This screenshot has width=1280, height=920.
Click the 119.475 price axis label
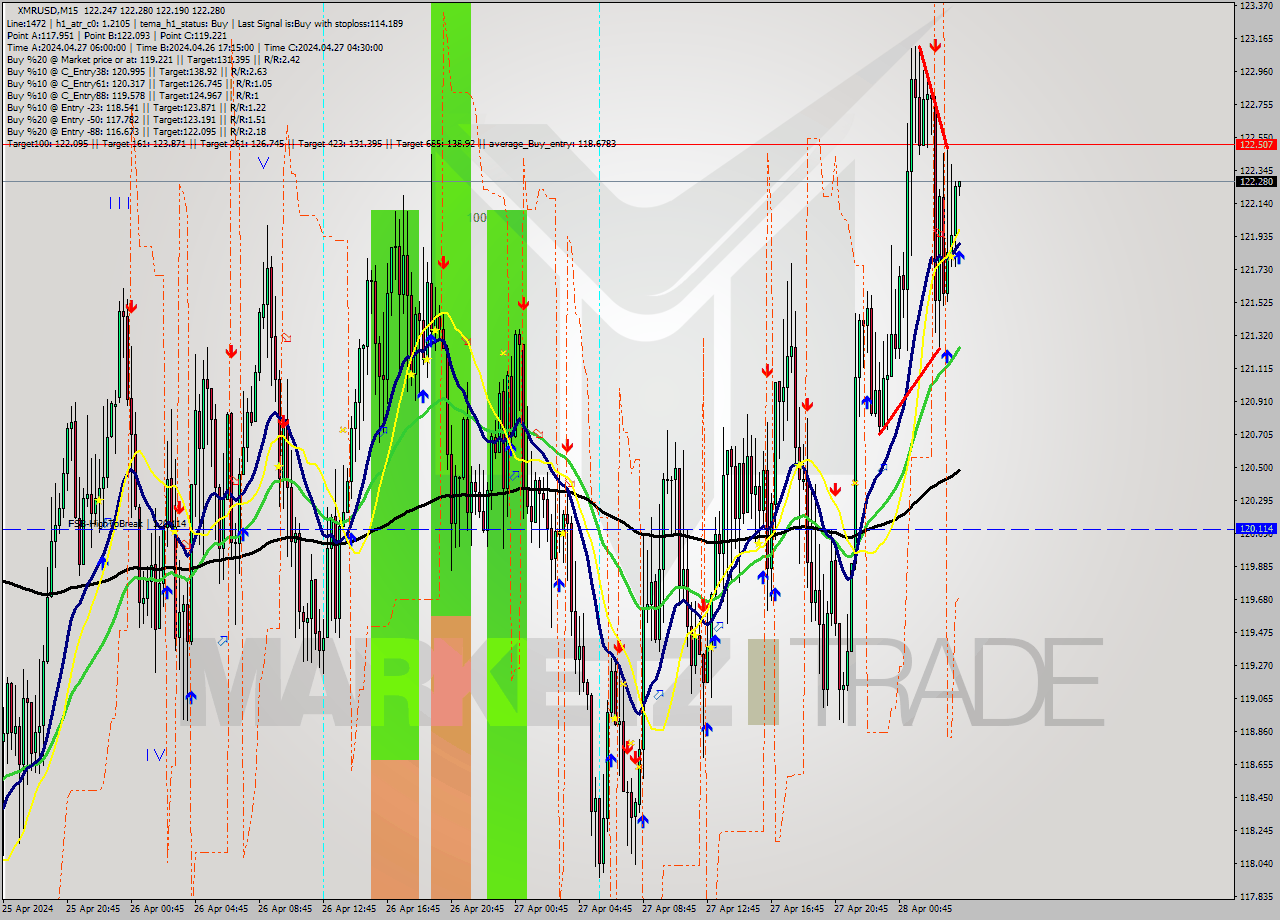click(1256, 632)
